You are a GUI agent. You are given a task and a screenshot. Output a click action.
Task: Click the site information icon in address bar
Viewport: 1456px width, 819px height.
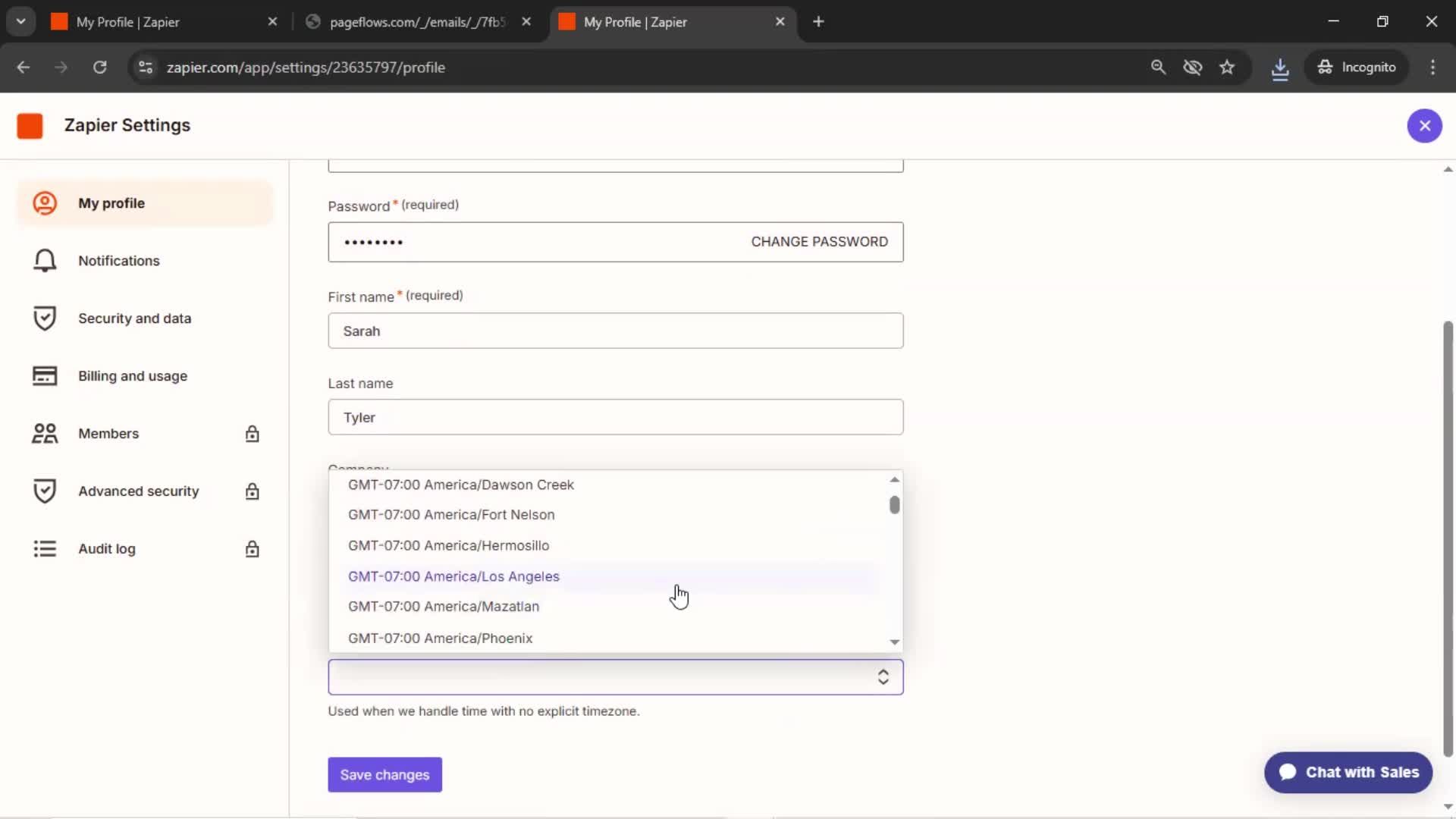[146, 67]
